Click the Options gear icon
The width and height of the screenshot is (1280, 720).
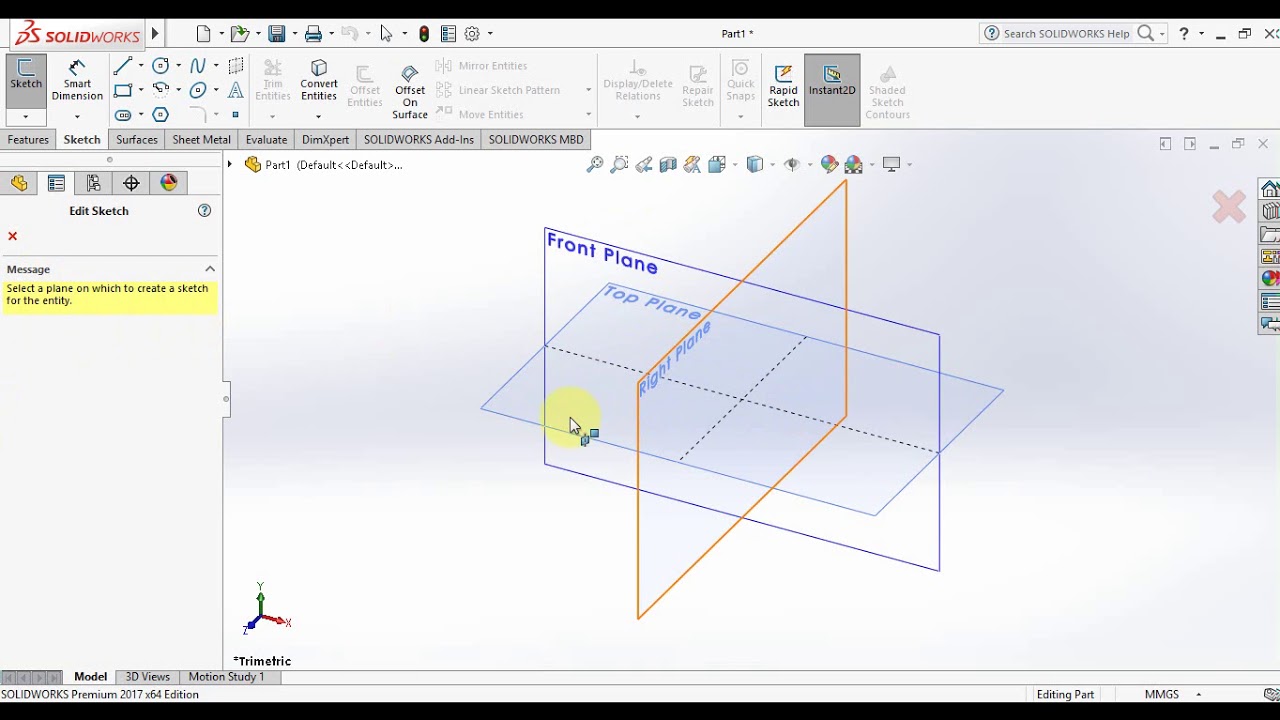click(472, 34)
